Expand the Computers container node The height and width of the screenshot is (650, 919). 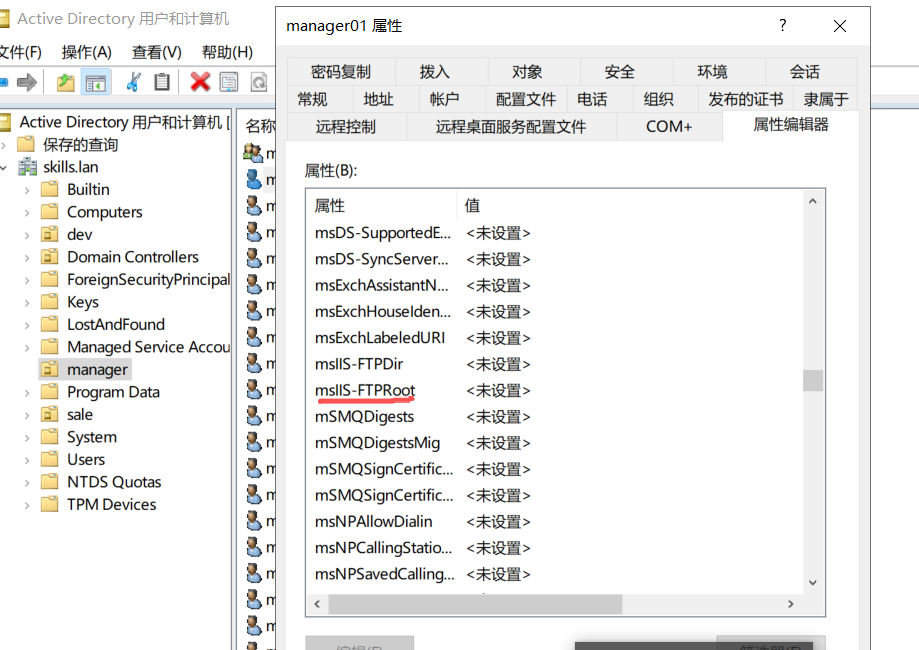tap(27, 212)
